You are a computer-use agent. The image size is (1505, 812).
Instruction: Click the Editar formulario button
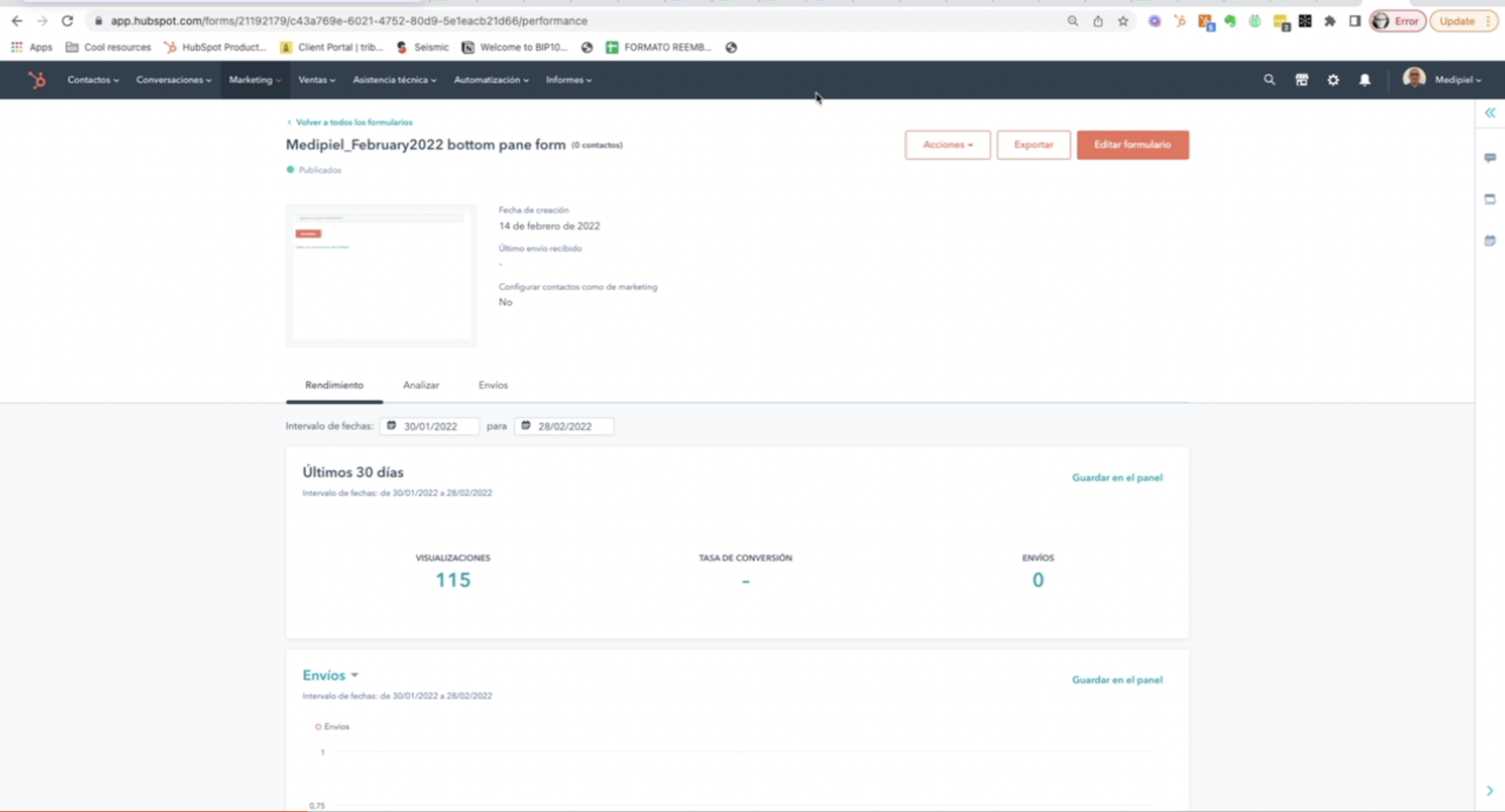pyautogui.click(x=1132, y=144)
